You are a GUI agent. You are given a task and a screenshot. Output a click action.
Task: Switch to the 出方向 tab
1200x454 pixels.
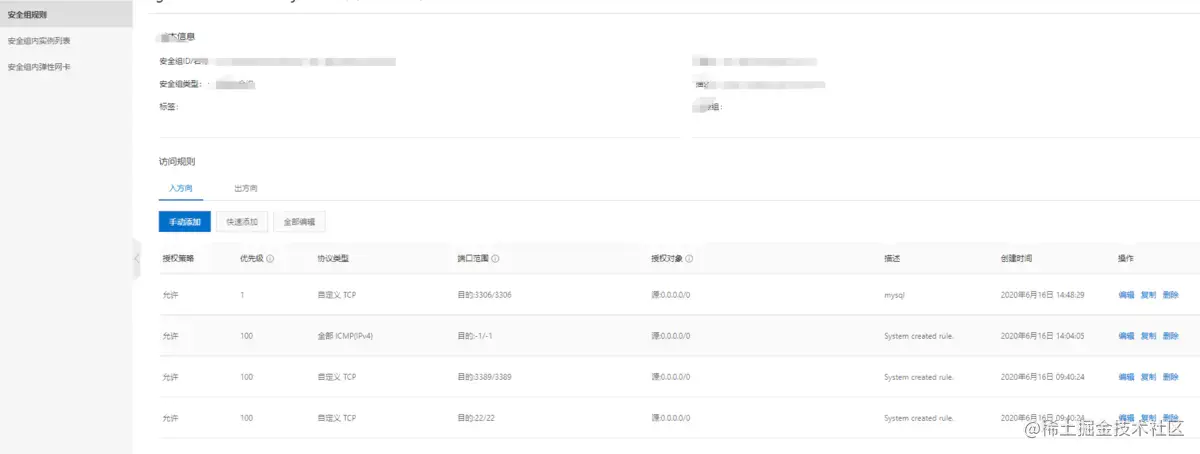click(246, 188)
